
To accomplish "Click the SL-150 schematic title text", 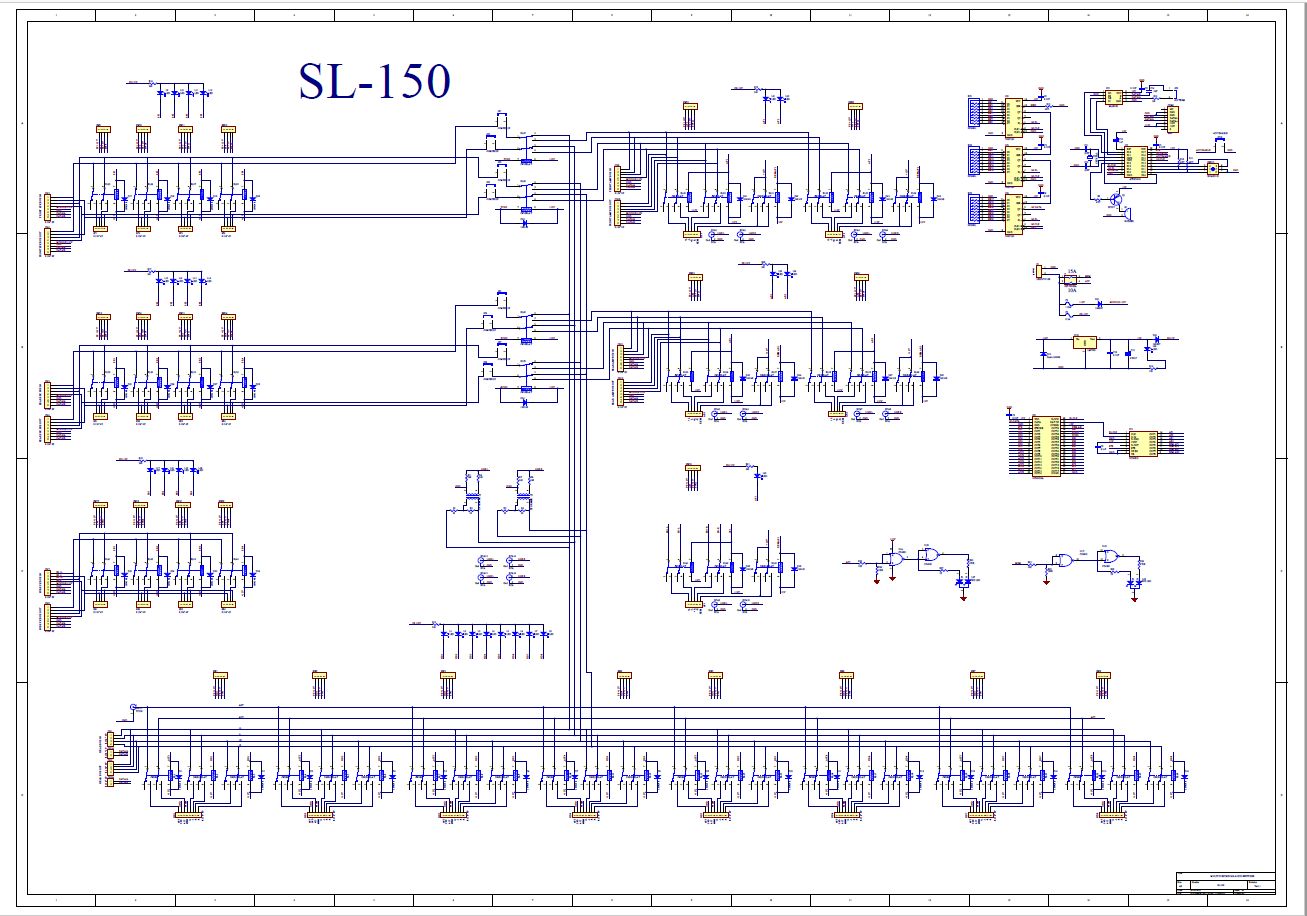I will [x=375, y=82].
